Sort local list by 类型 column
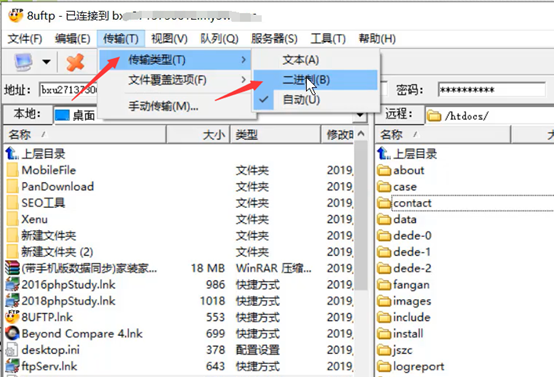 tap(275, 134)
